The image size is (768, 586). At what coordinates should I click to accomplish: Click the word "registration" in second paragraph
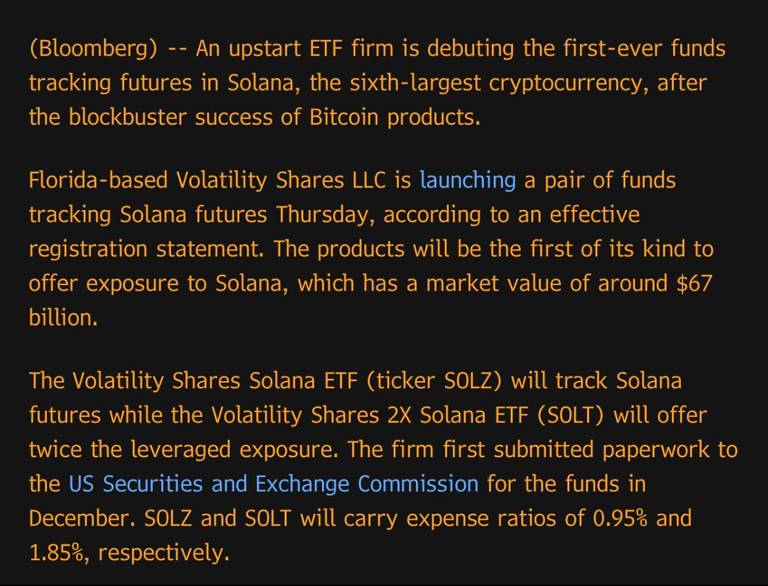coord(88,250)
